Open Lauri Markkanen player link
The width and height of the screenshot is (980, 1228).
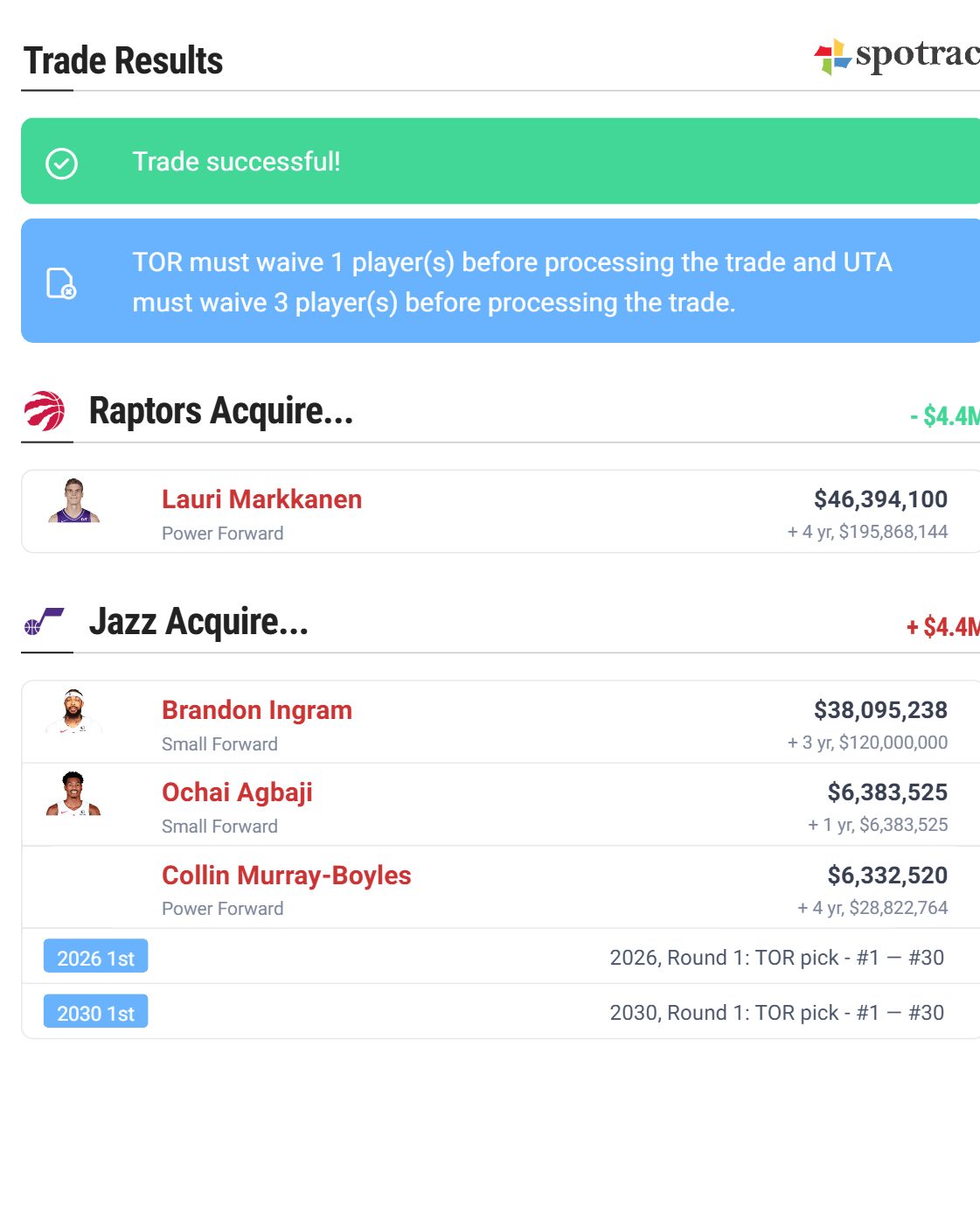coord(261,499)
